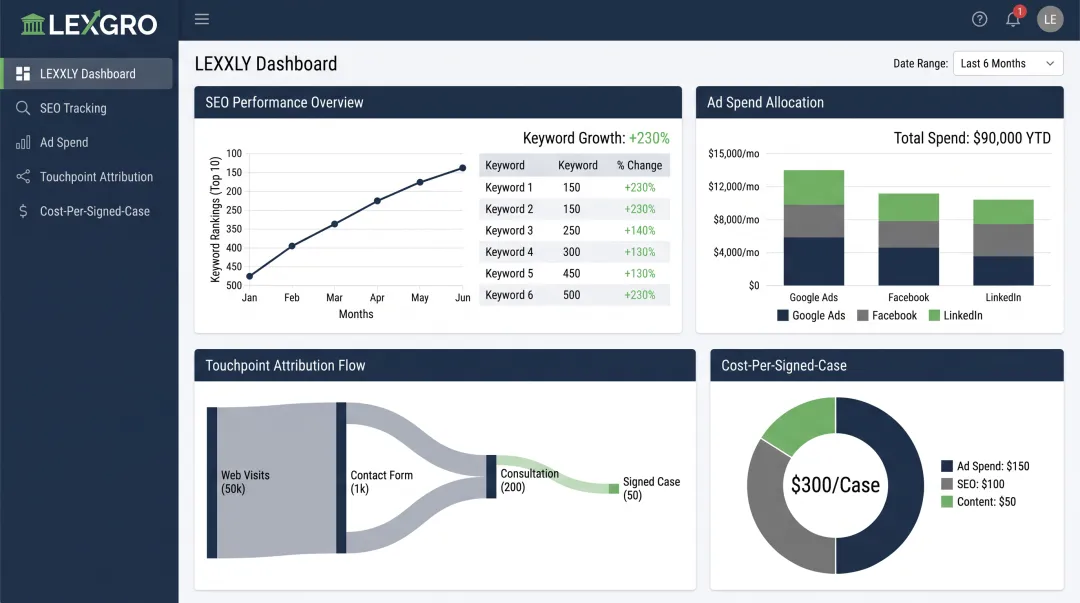Click the % Change column header

pos(639,165)
